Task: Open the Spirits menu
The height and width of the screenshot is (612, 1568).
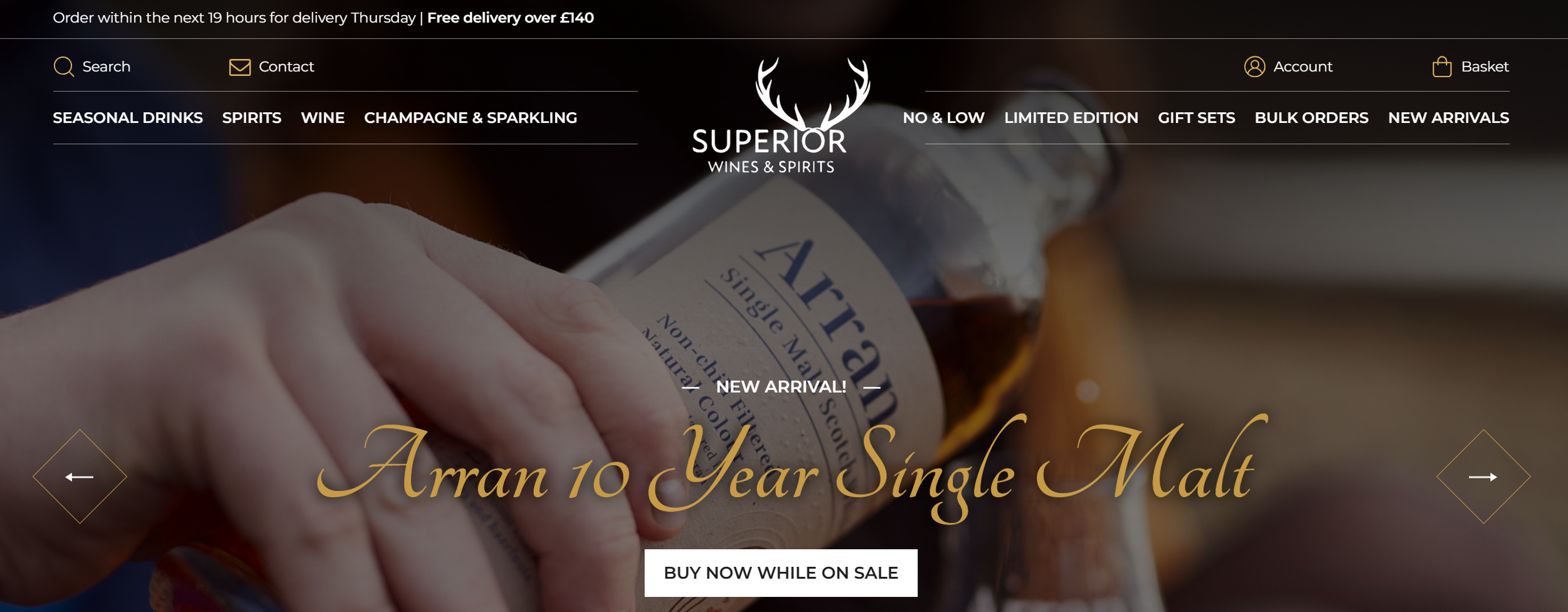Action: pyautogui.click(x=252, y=118)
